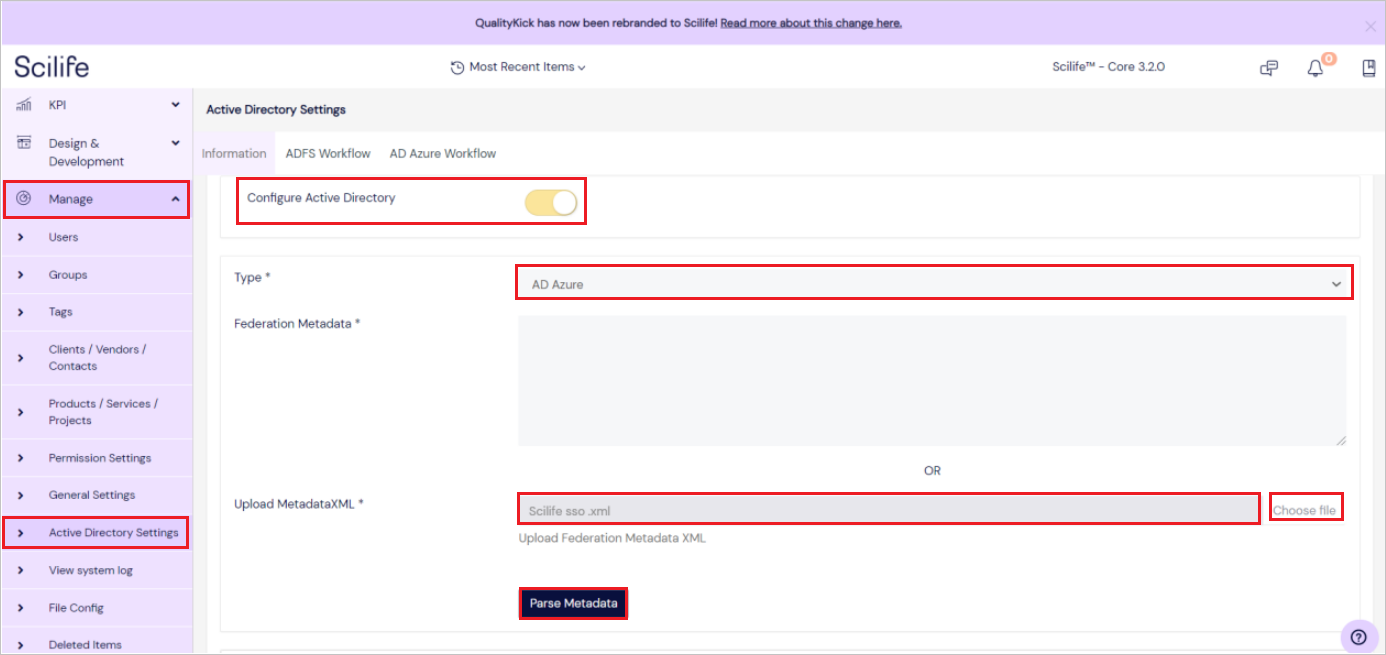Click inside the Federation Metadata text area
1386x655 pixels.
pyautogui.click(x=930, y=378)
